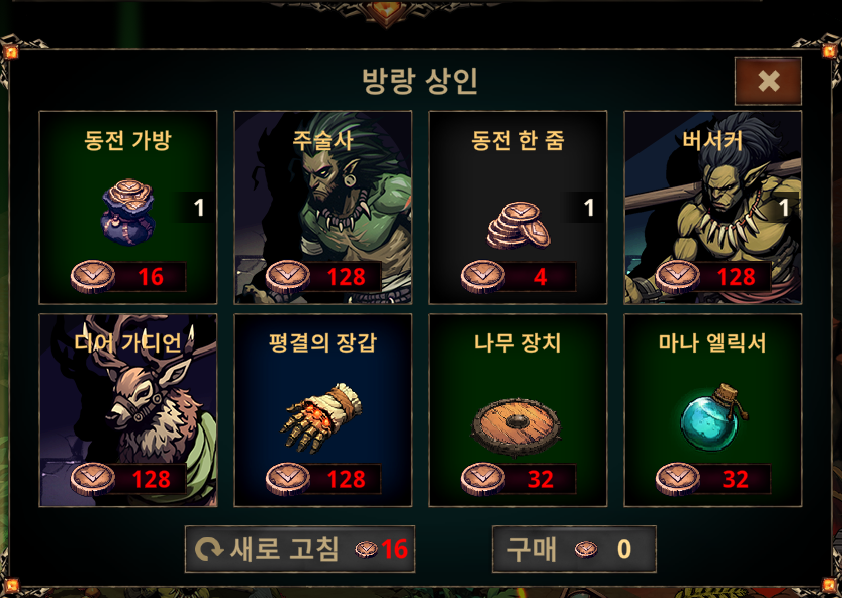Click the 동전 한 줌 coin pile icon

[x=518, y=225]
